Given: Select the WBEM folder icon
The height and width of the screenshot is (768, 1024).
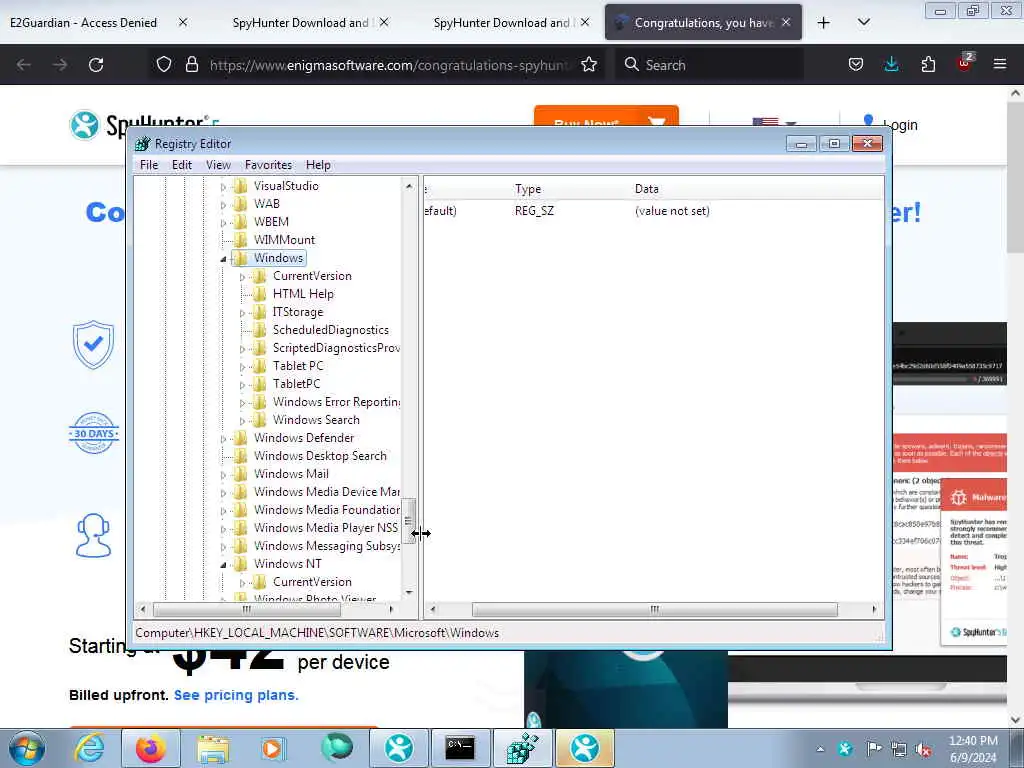Looking at the screenshot, I should point(241,222).
